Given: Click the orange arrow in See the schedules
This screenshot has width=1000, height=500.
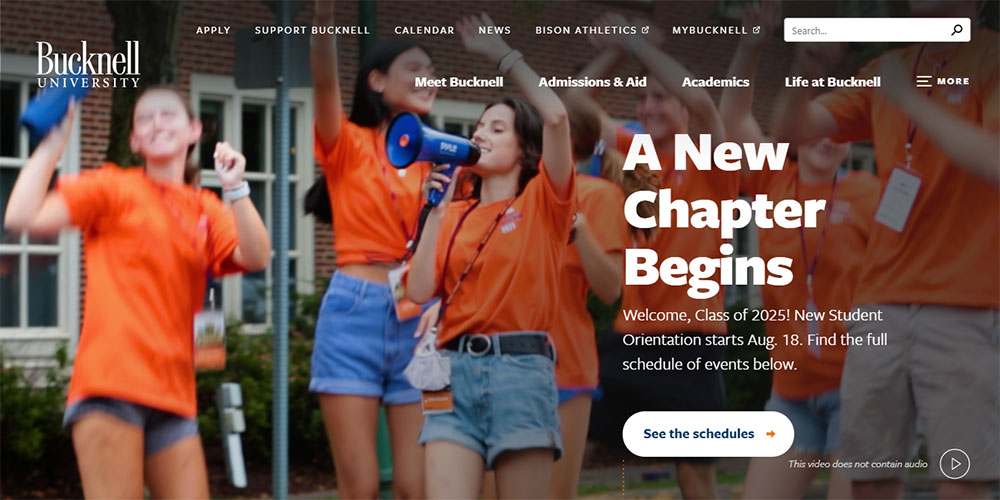Looking at the screenshot, I should pyautogui.click(x=770, y=434).
